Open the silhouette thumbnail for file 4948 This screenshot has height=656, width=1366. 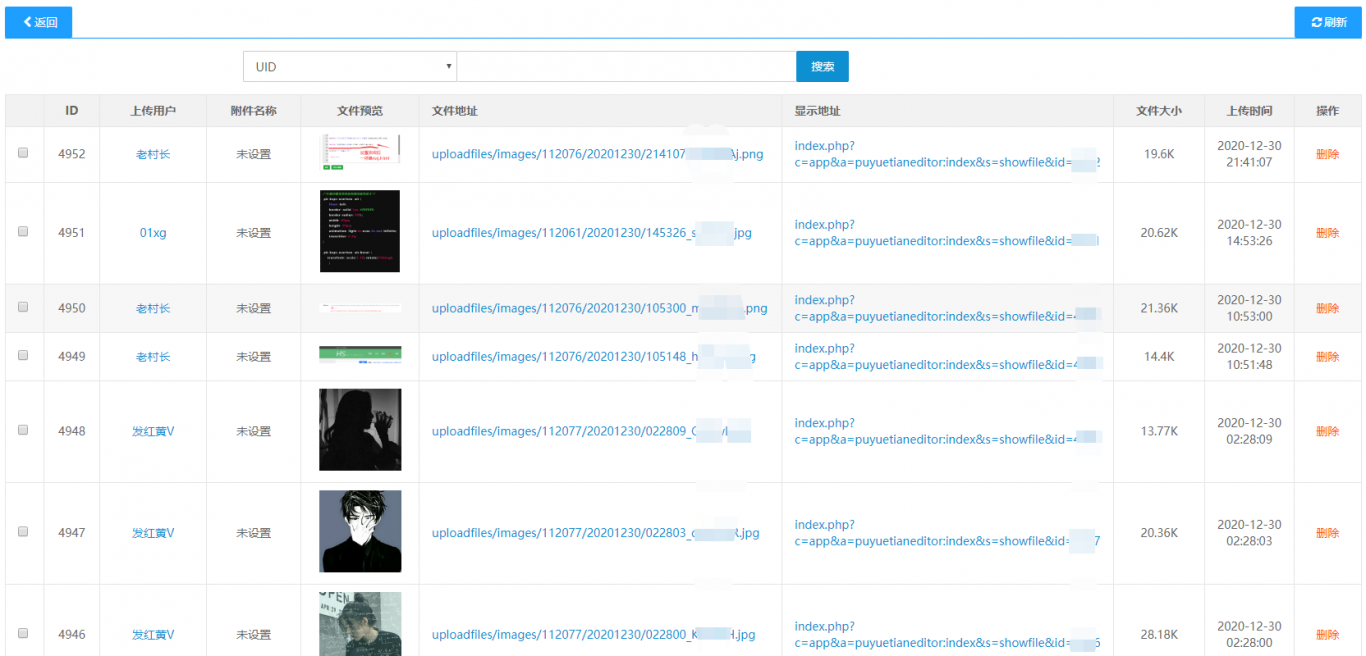click(360, 430)
